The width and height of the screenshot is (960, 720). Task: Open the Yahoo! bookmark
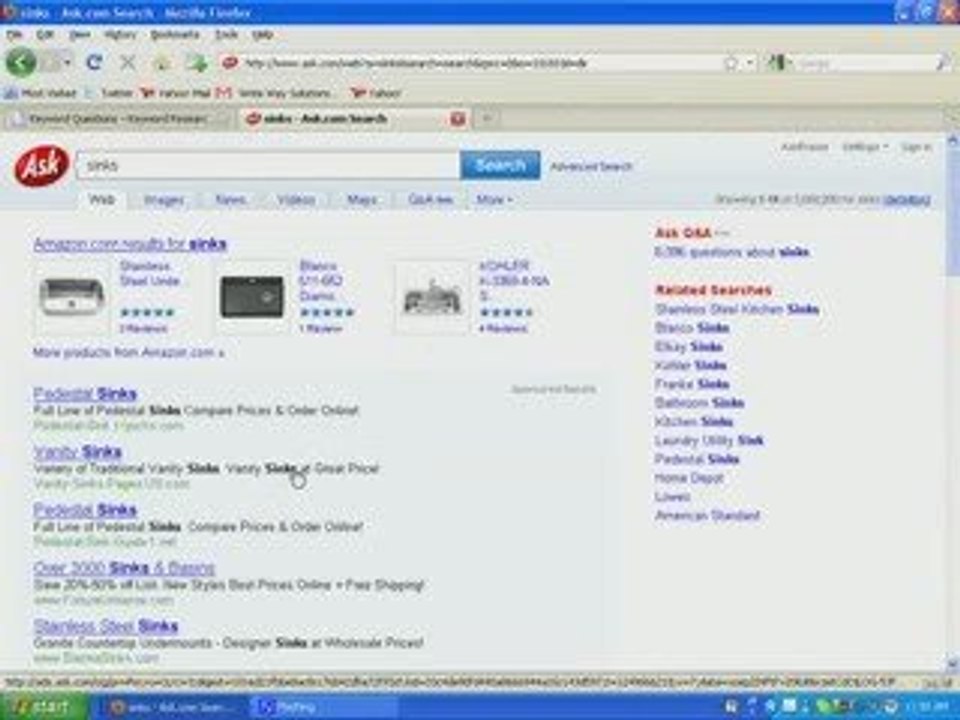(375, 93)
